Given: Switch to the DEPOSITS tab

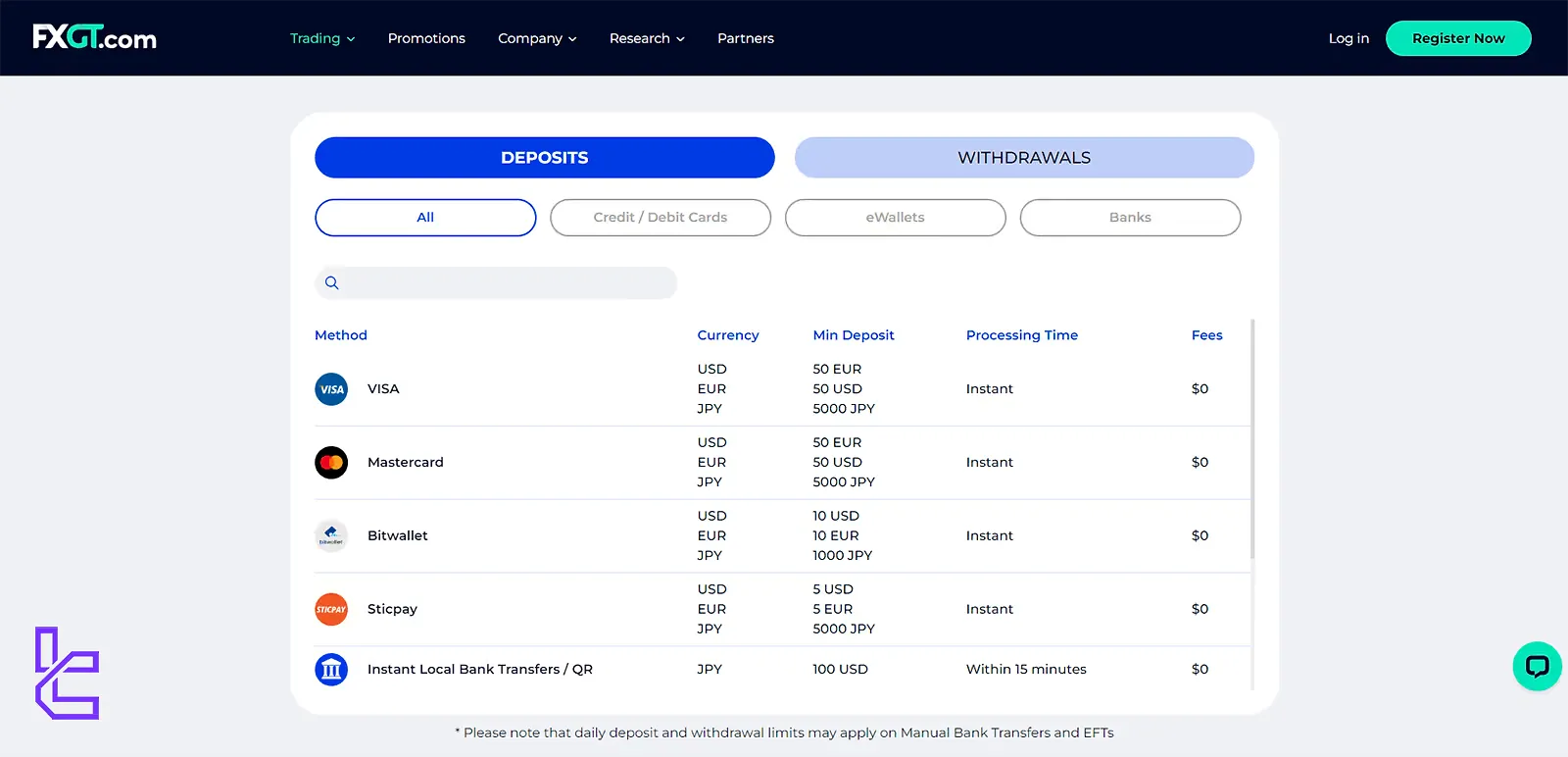Looking at the screenshot, I should 545,158.
